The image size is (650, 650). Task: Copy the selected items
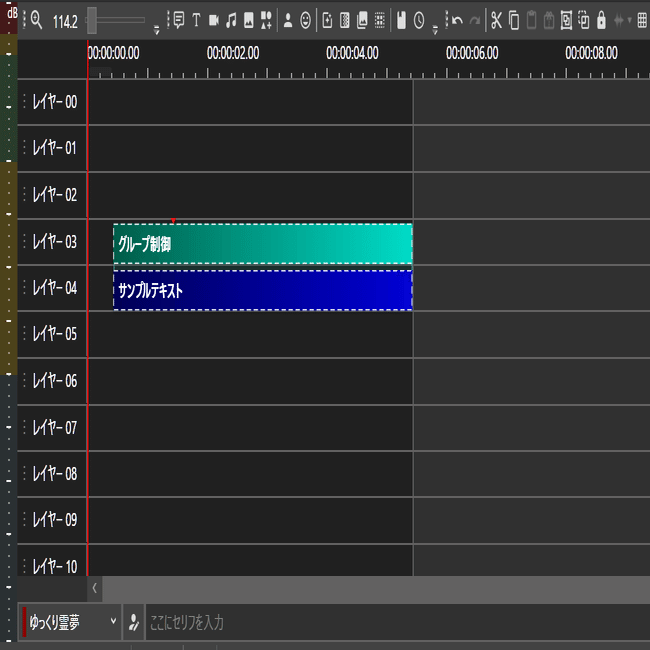(514, 20)
